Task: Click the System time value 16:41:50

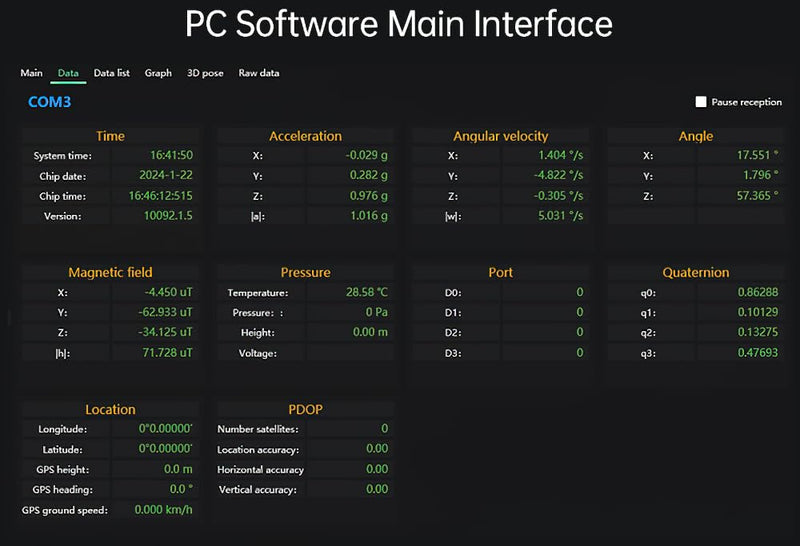Action: click(171, 155)
